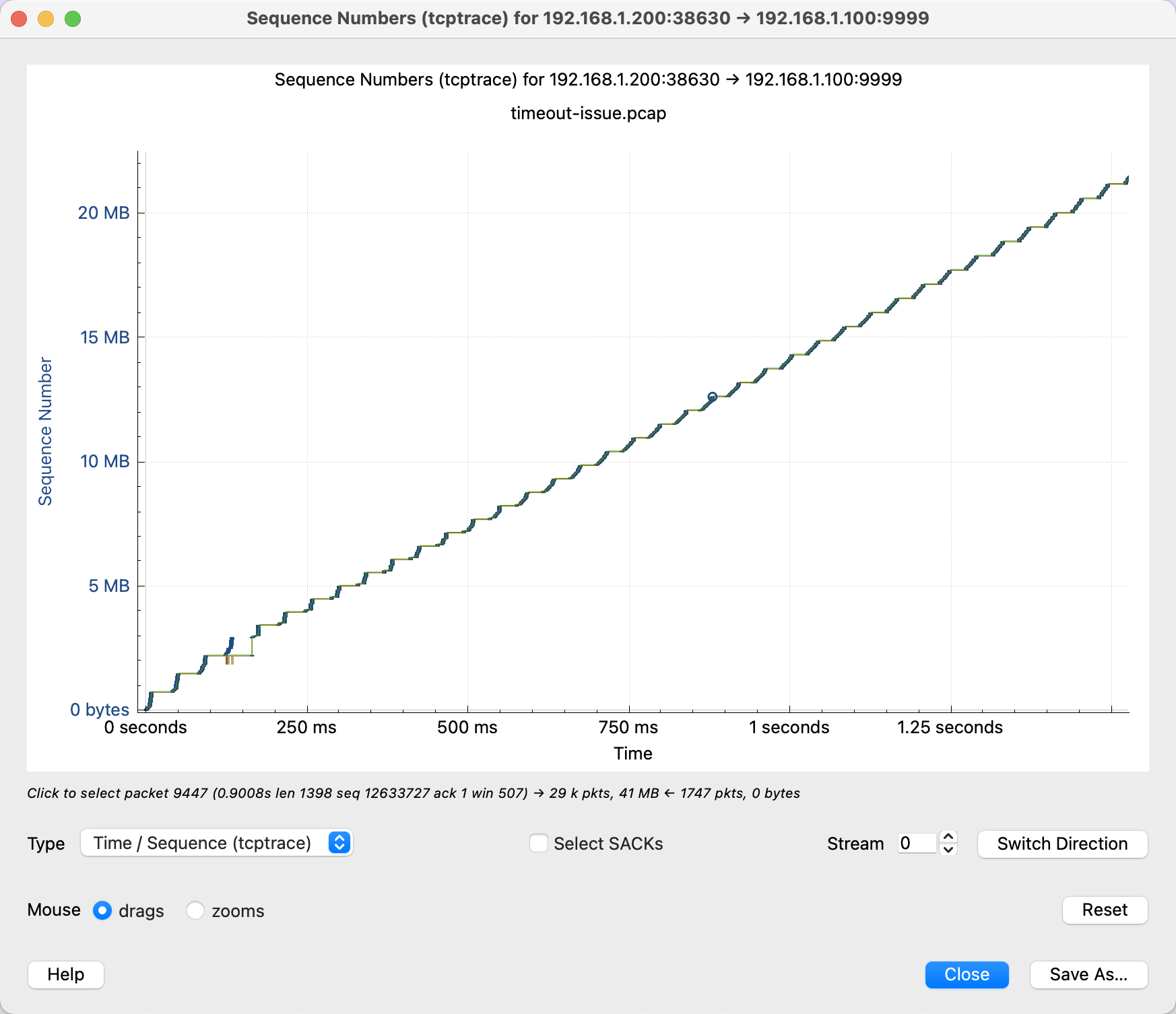Open the Type graph dropdown
Image resolution: width=1176 pixels, height=1014 pixels.
coord(216,843)
